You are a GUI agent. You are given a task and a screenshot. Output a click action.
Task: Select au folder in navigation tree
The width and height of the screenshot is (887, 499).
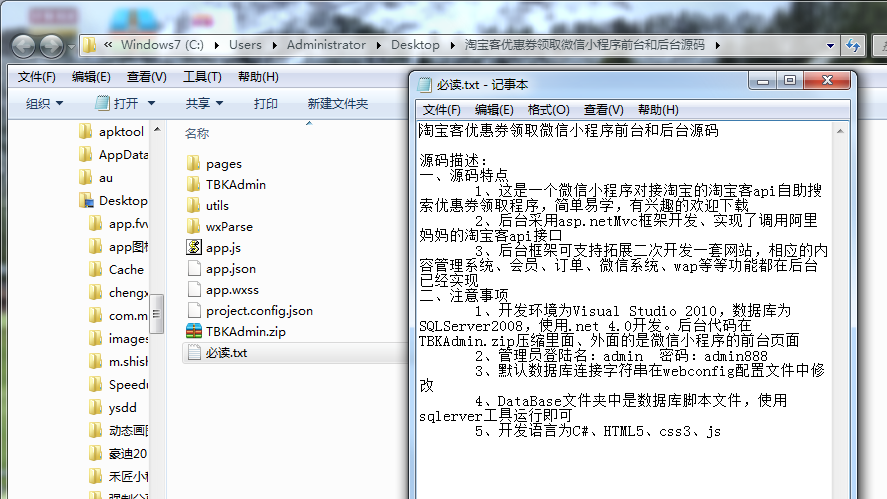pyautogui.click(x=96, y=178)
